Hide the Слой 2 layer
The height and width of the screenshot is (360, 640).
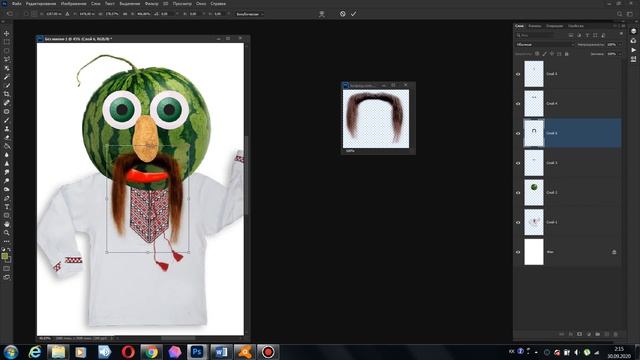coord(518,193)
